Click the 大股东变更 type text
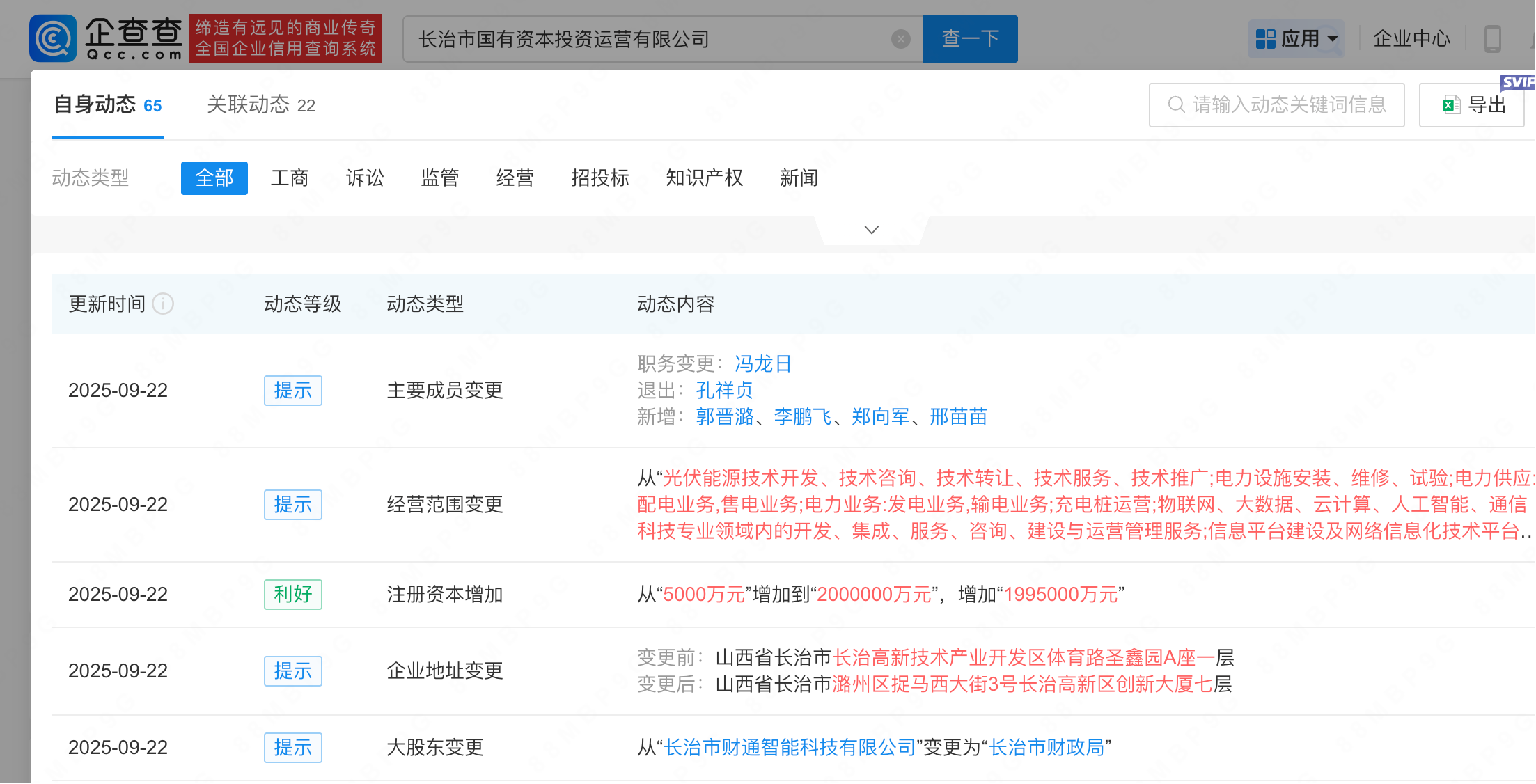This screenshot has width=1536, height=784. [435, 747]
